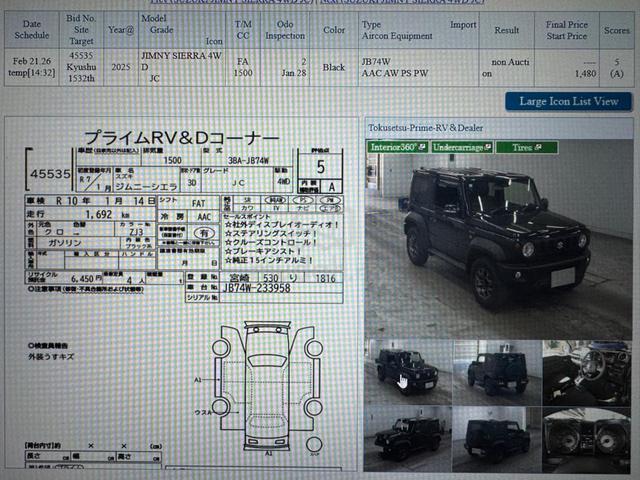
Task: Click sales point '☆クルーズコントロール！'
Action: click(x=271, y=242)
